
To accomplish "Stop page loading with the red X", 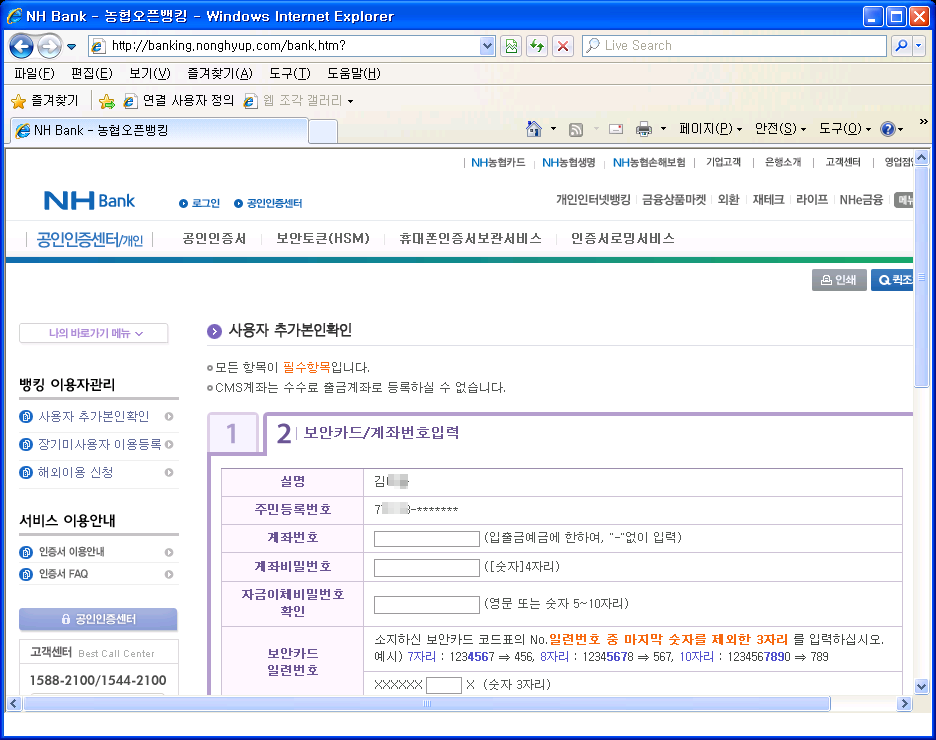I will tap(563, 46).
